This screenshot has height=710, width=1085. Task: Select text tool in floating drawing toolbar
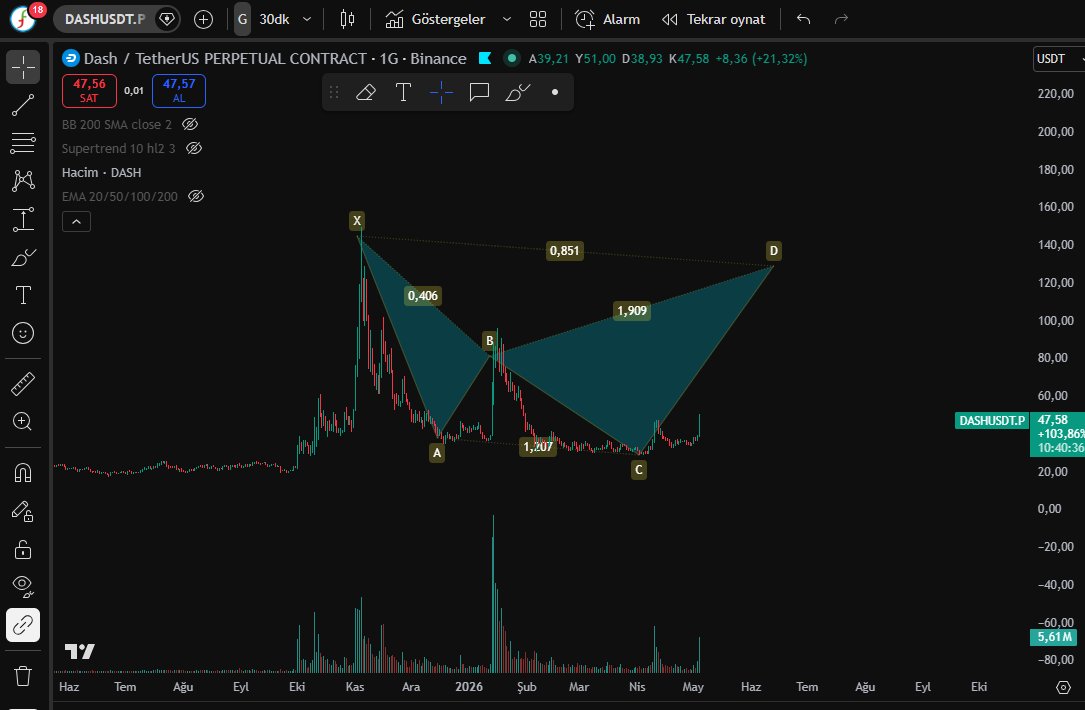tap(403, 92)
